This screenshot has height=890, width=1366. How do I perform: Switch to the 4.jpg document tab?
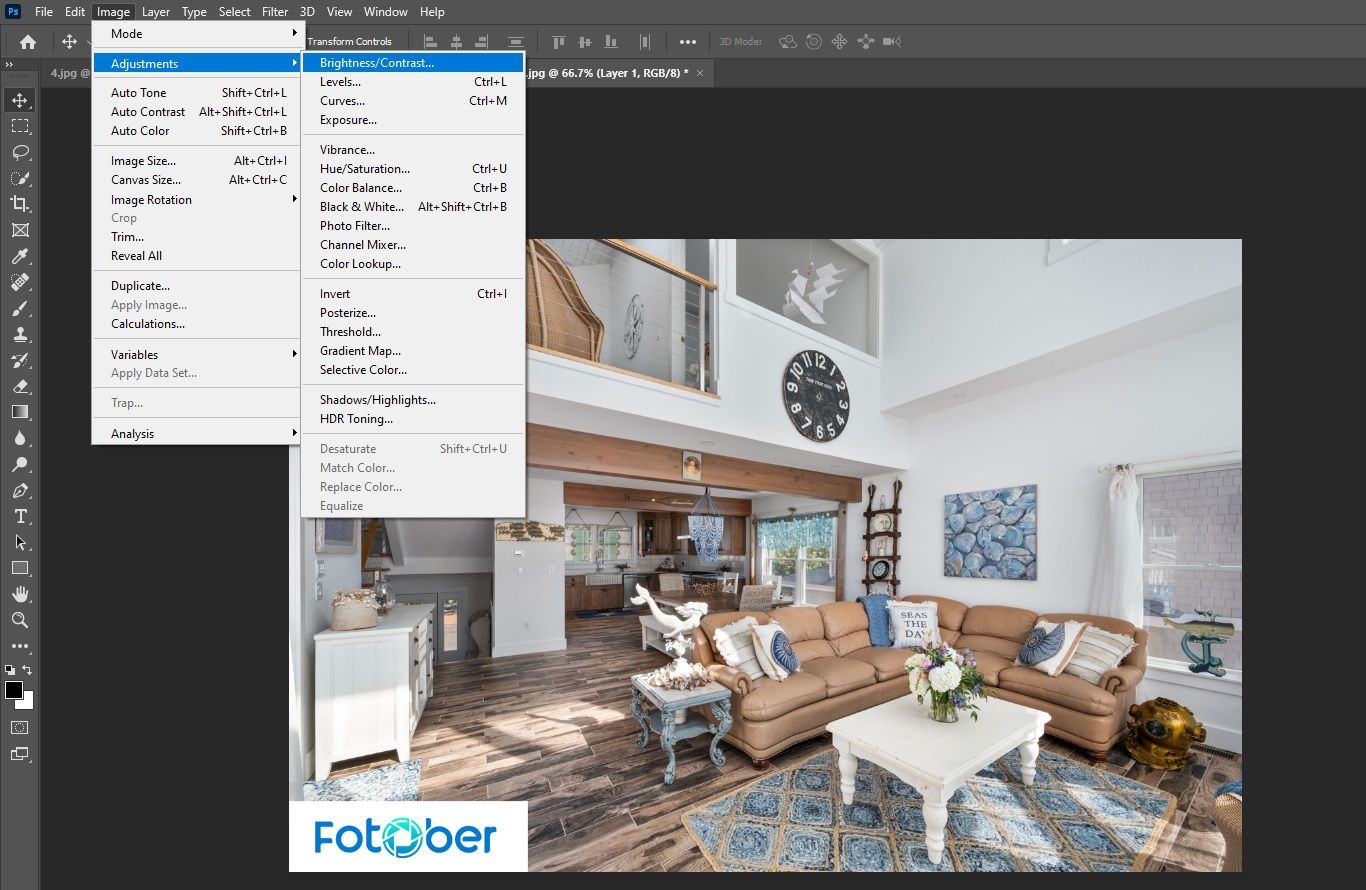coord(66,73)
